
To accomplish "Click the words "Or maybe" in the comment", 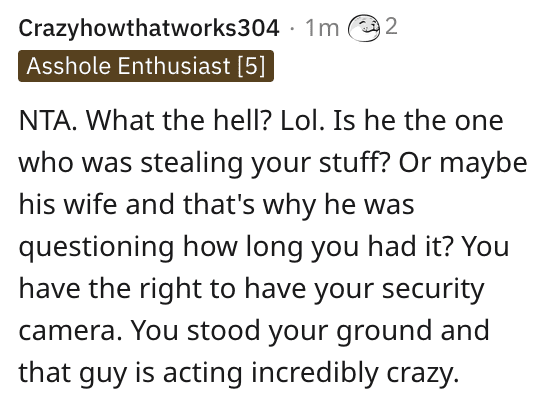I will tap(463, 163).
